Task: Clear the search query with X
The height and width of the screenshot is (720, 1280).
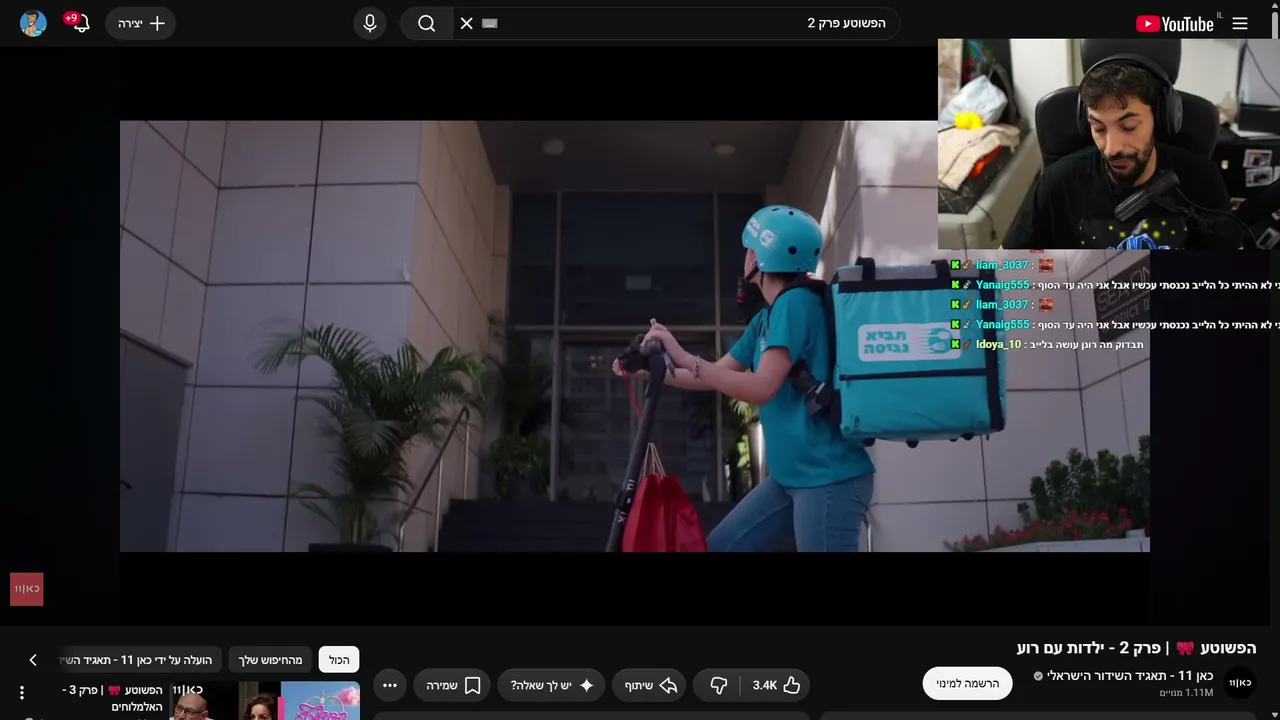Action: 466,23
